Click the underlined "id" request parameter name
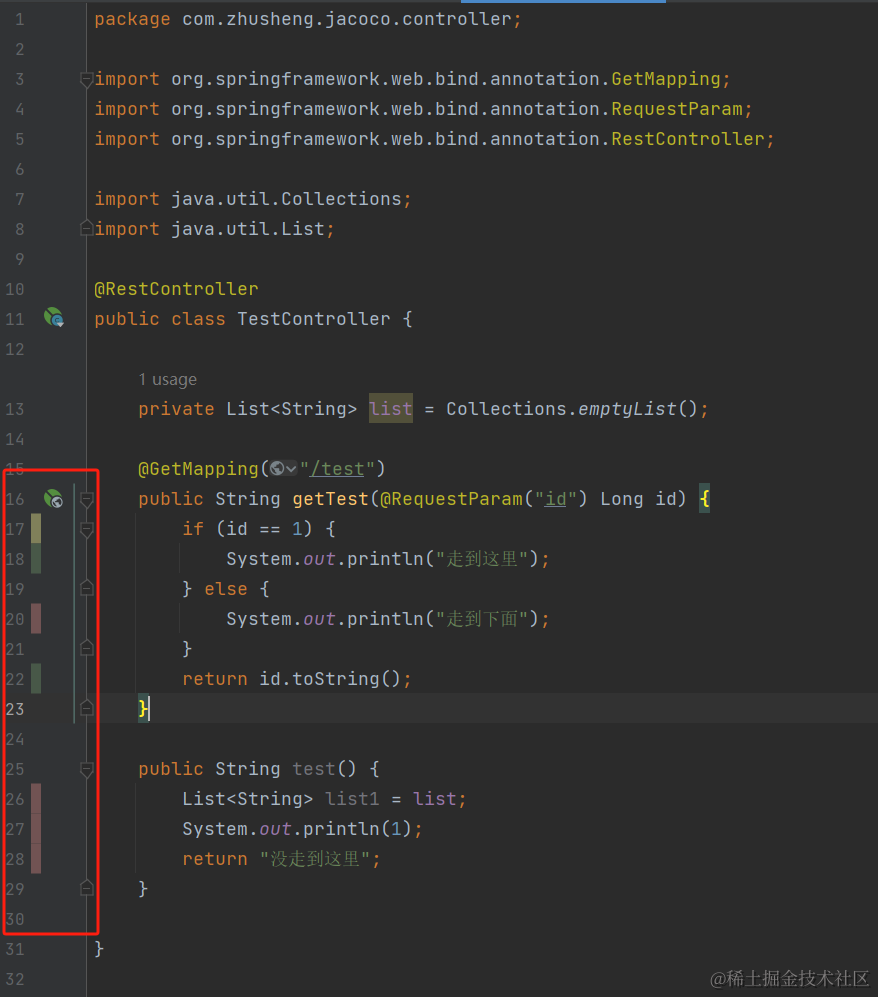 (x=556, y=499)
